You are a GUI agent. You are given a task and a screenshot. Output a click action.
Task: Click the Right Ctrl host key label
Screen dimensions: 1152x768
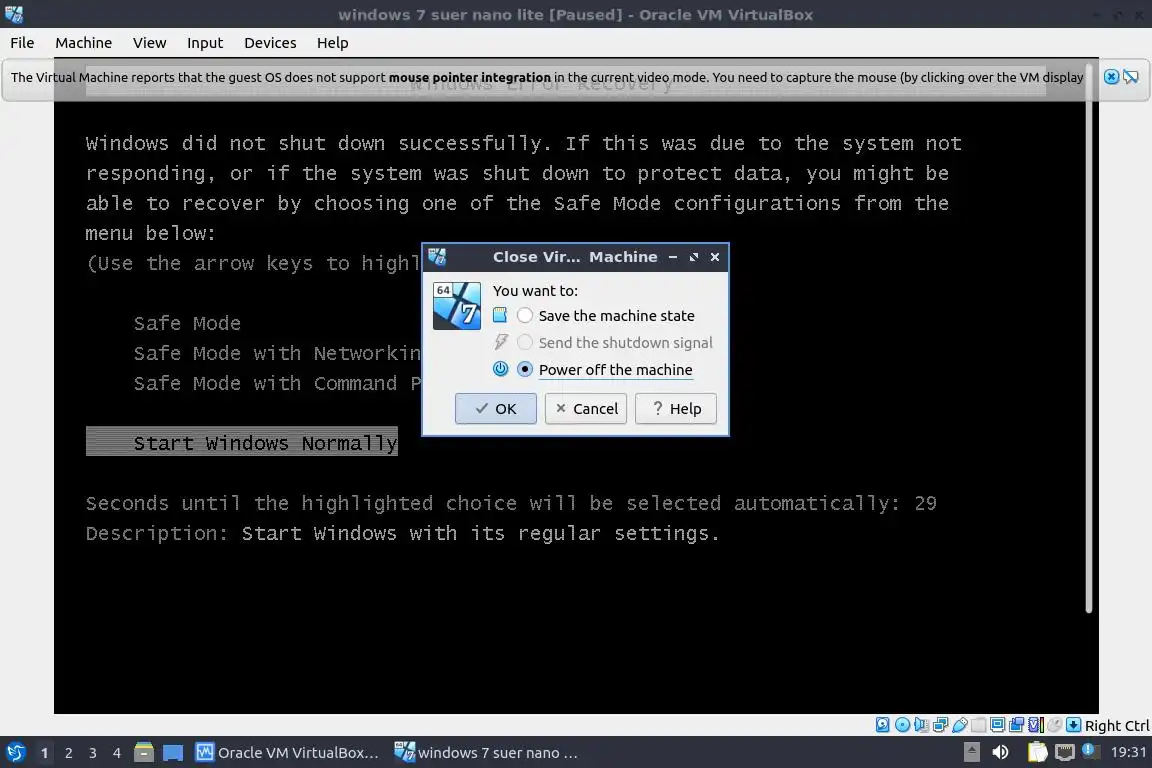pos(1117,725)
